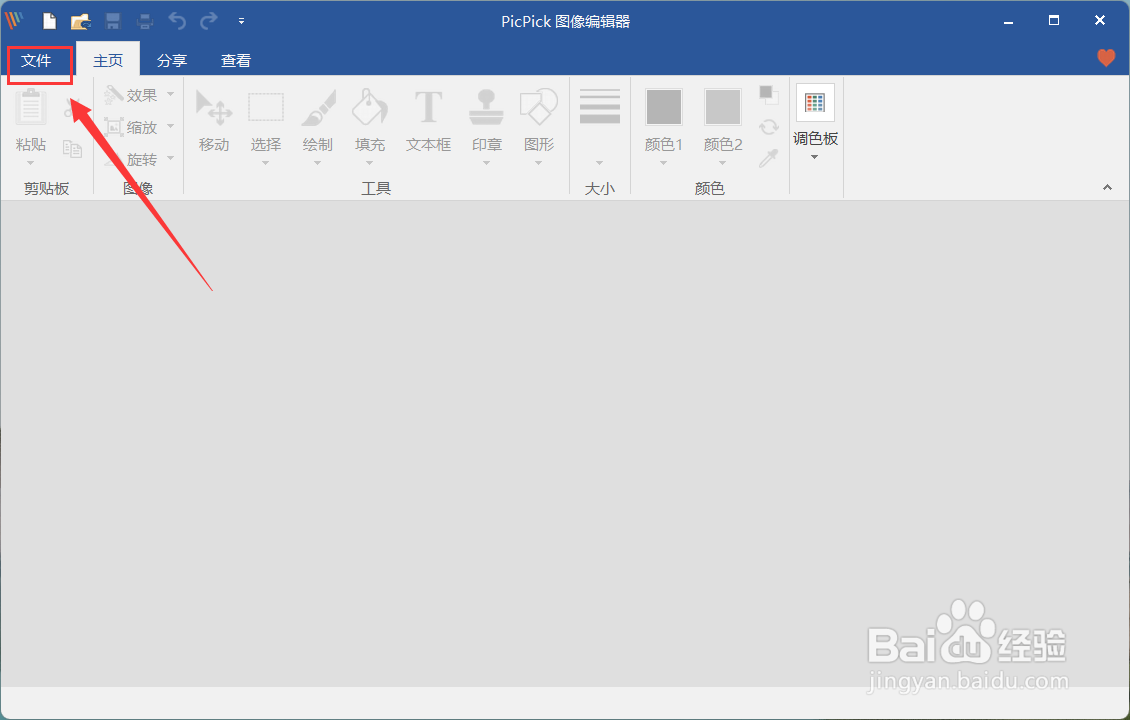Screen dimensions: 1130x720
Task: Switch to the 分享 tab
Action: tap(172, 61)
